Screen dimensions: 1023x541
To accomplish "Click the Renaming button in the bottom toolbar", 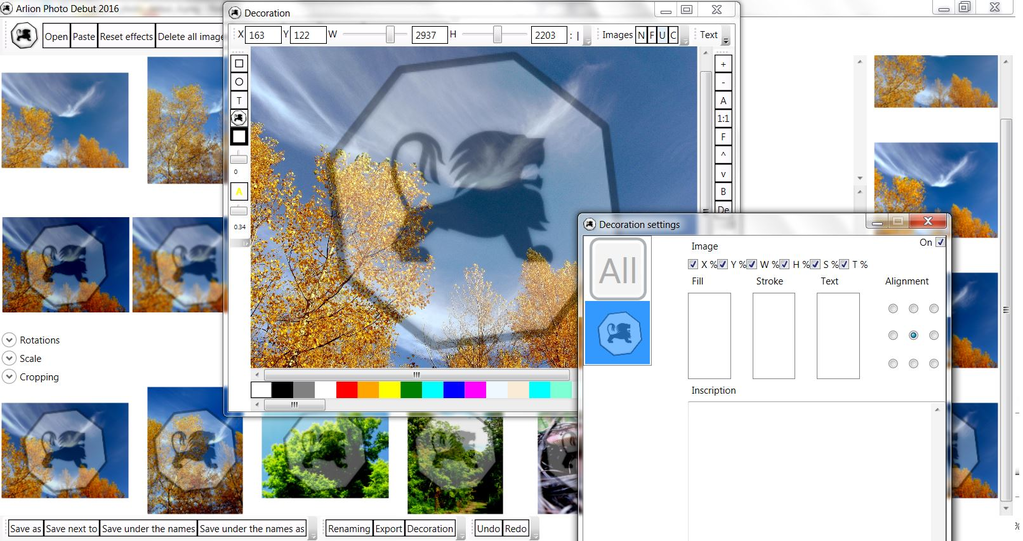I will click(349, 529).
